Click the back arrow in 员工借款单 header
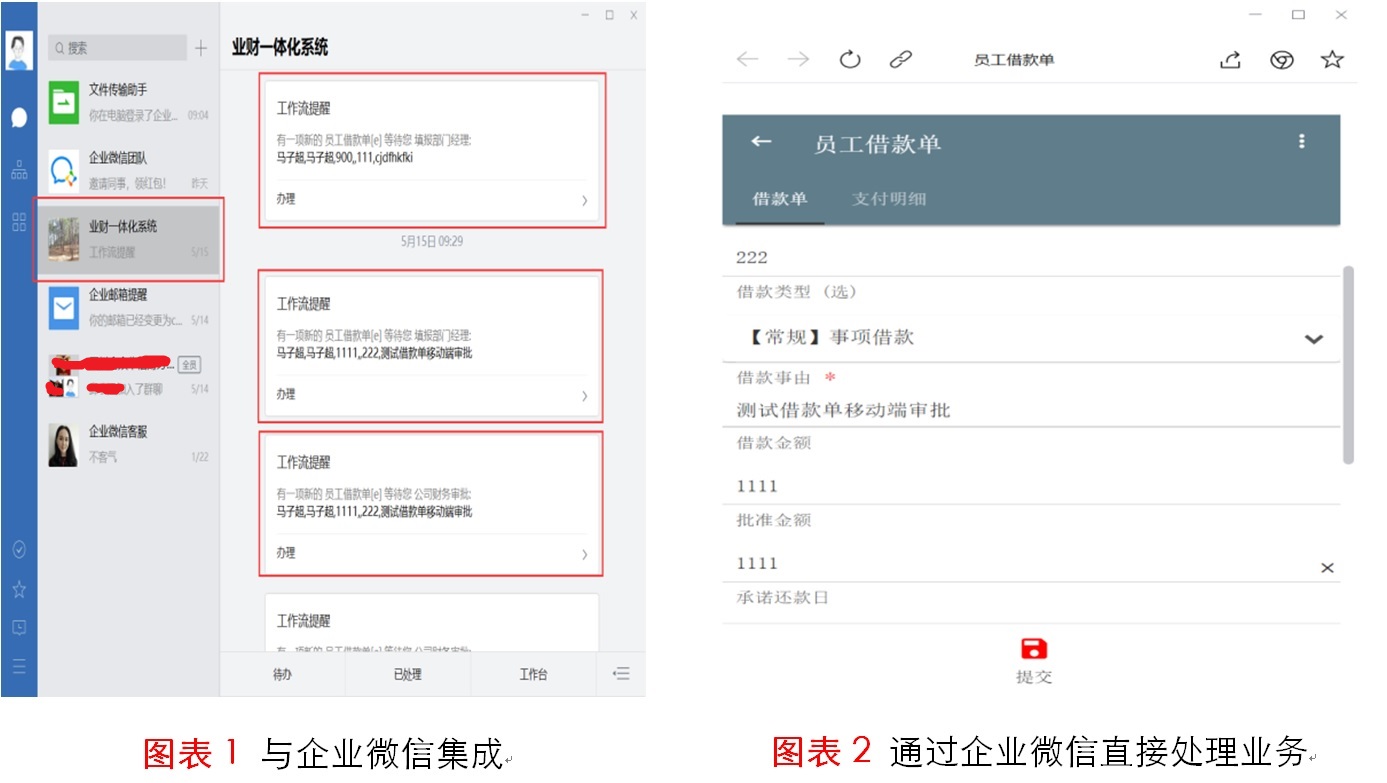This screenshot has height=783, width=1387. tap(761, 142)
